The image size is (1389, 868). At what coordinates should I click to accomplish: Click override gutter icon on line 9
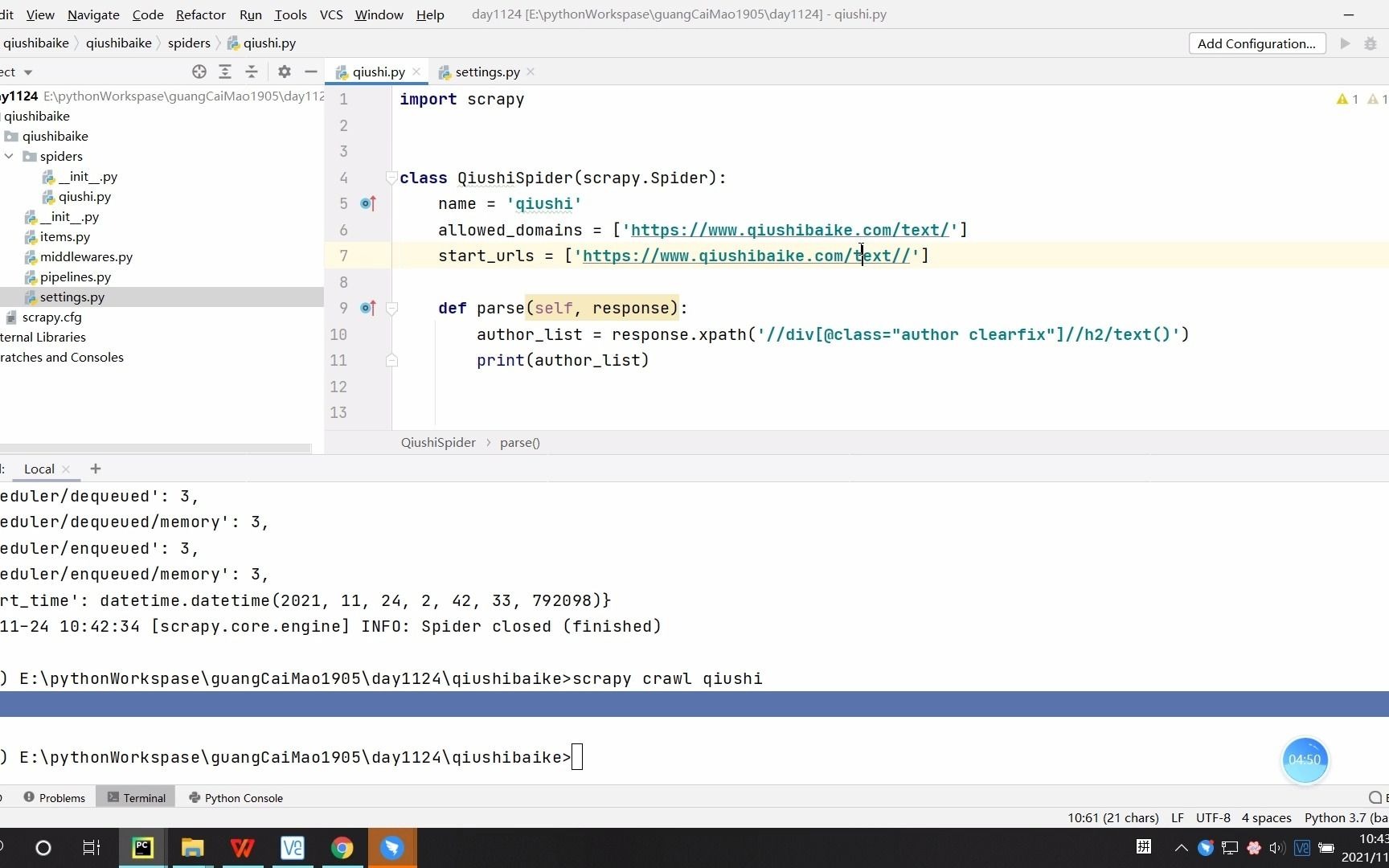368,308
